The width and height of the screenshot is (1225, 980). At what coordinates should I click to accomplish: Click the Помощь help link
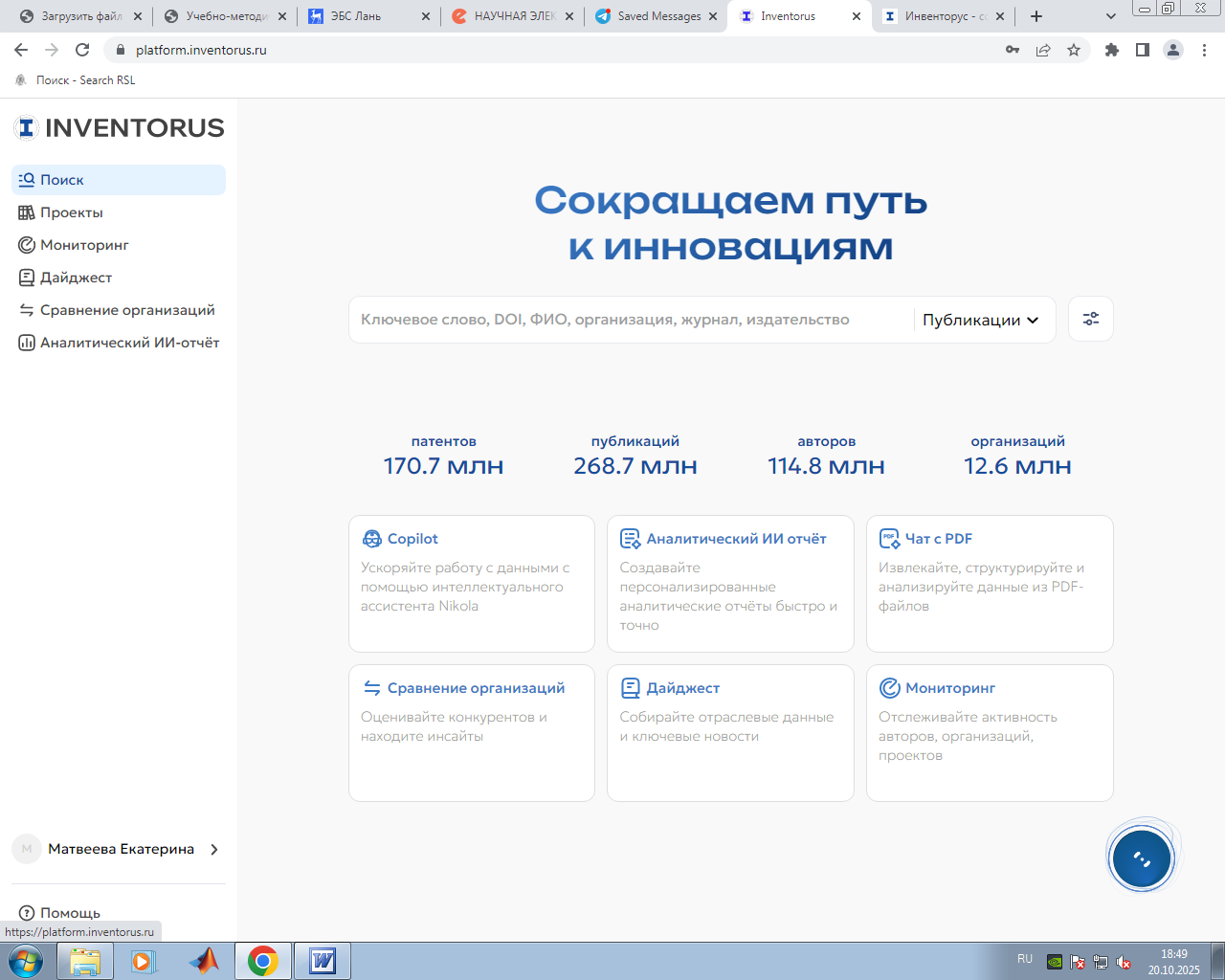point(69,912)
